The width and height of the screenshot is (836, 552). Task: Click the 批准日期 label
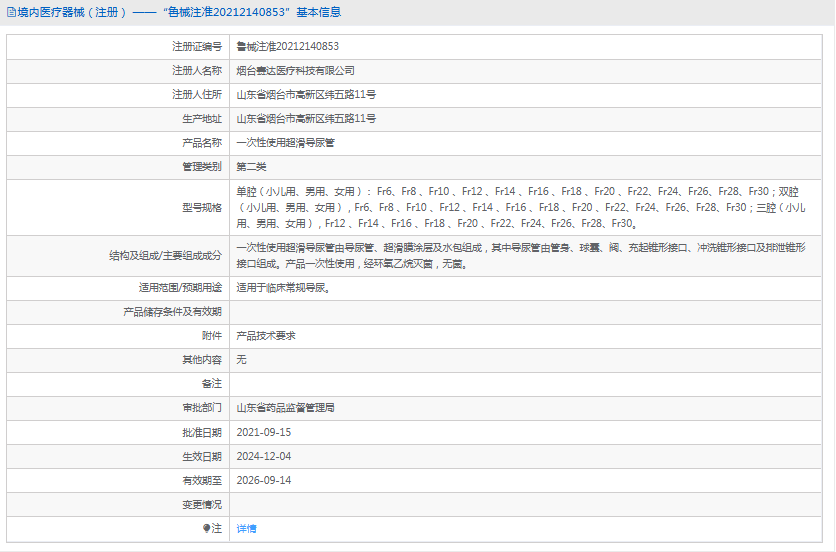tap(202, 432)
